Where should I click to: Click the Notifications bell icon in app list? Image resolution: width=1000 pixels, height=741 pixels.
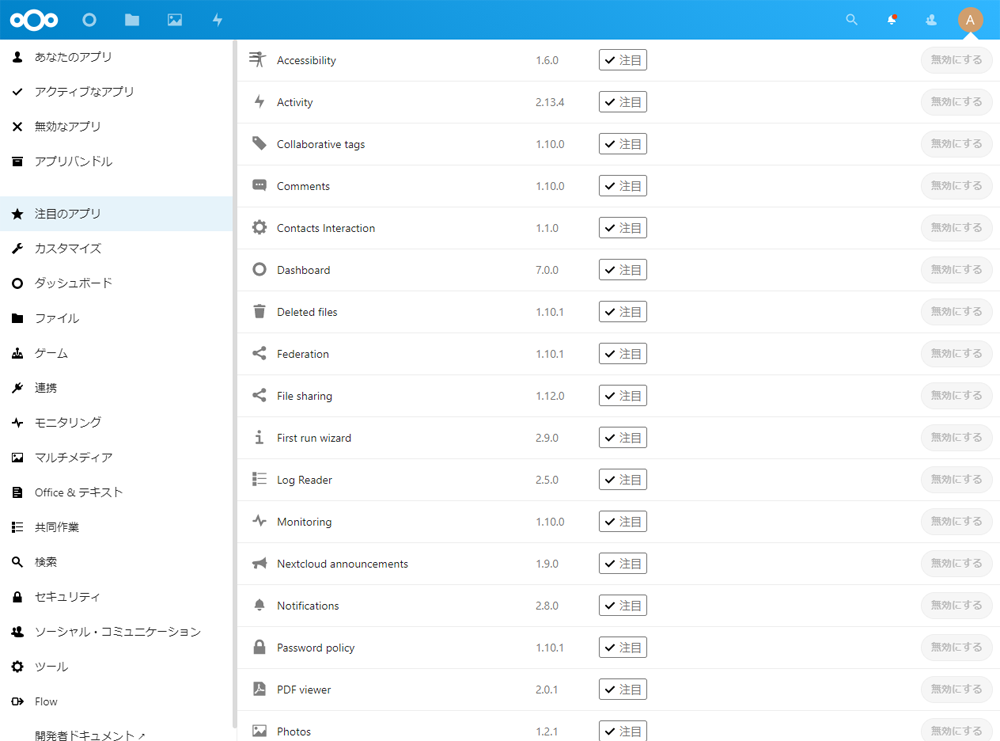point(259,605)
